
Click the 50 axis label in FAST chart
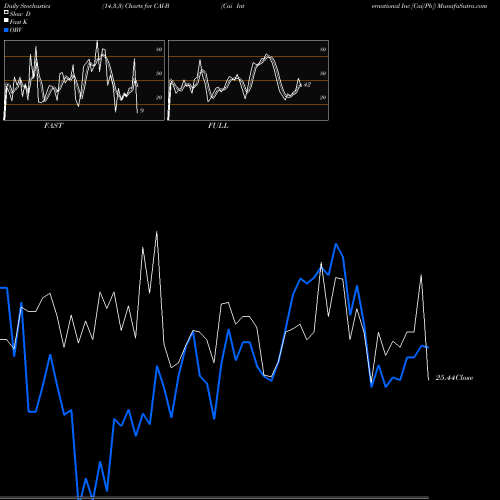pyautogui.click(x=159, y=73)
